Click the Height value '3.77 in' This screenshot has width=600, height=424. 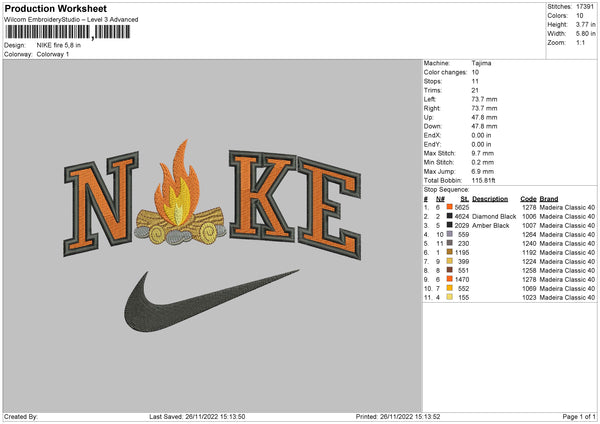click(585, 24)
